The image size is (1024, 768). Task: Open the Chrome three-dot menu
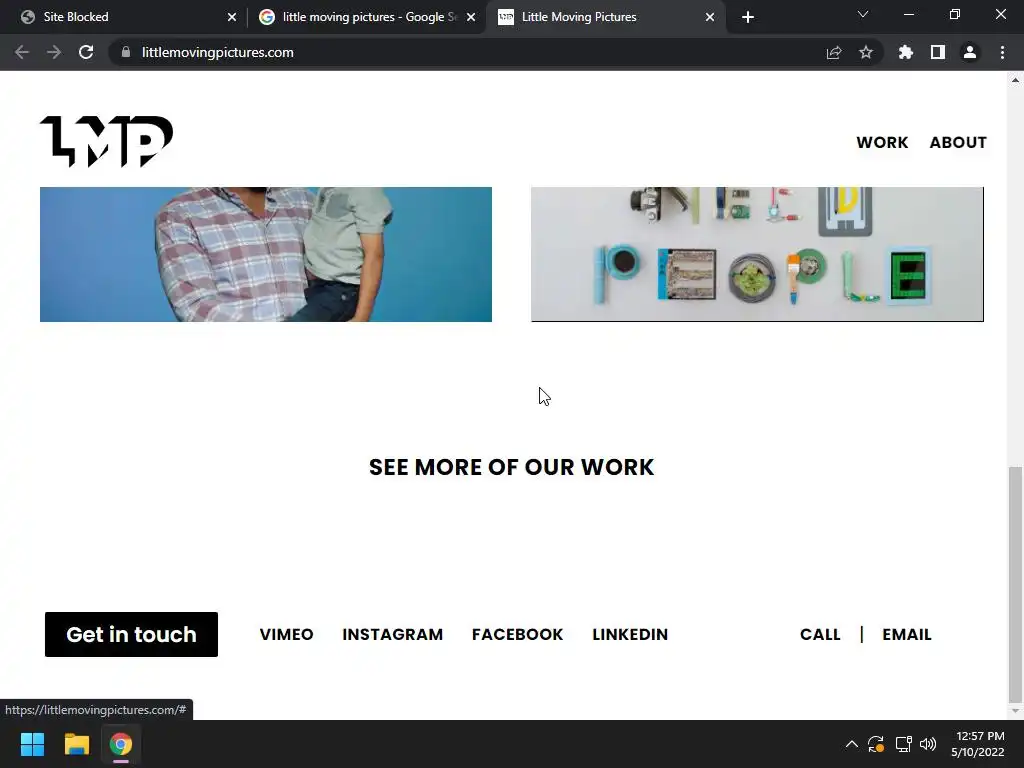pyautogui.click(x=1002, y=52)
